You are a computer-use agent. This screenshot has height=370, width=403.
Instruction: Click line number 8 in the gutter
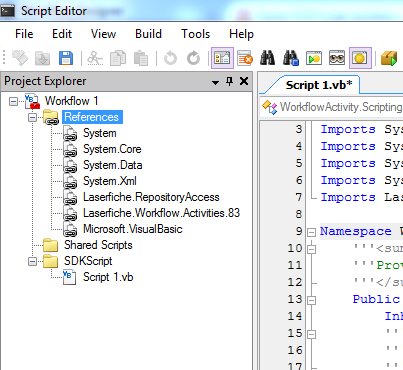click(299, 214)
